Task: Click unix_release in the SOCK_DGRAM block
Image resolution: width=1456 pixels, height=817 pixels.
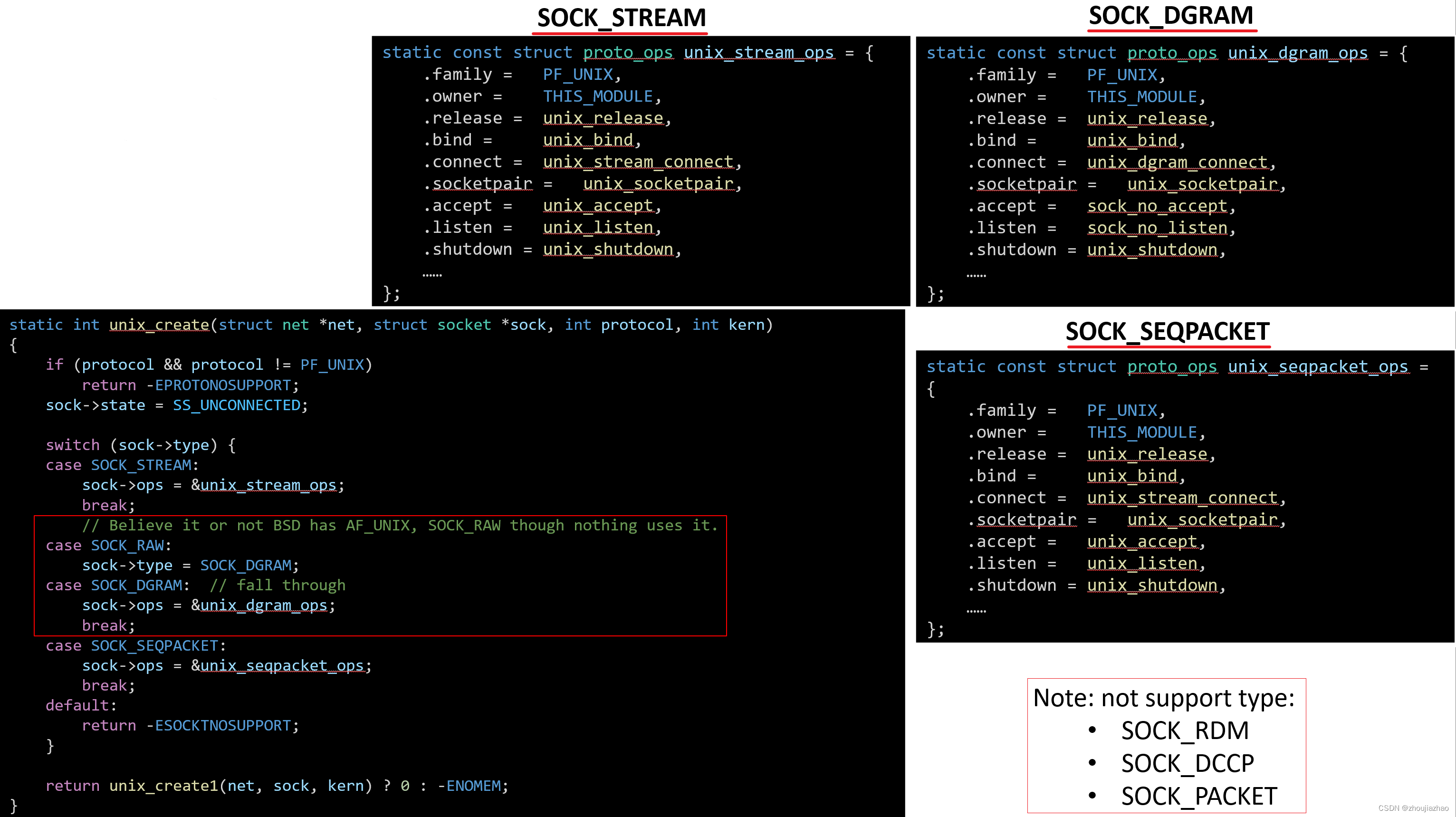Action: (1148, 119)
